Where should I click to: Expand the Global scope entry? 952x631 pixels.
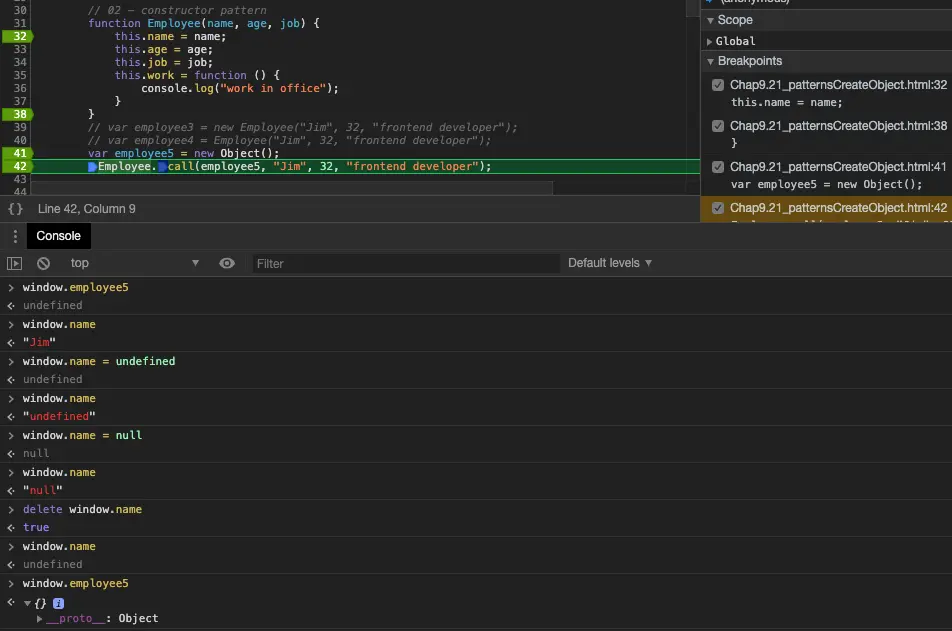click(709, 42)
